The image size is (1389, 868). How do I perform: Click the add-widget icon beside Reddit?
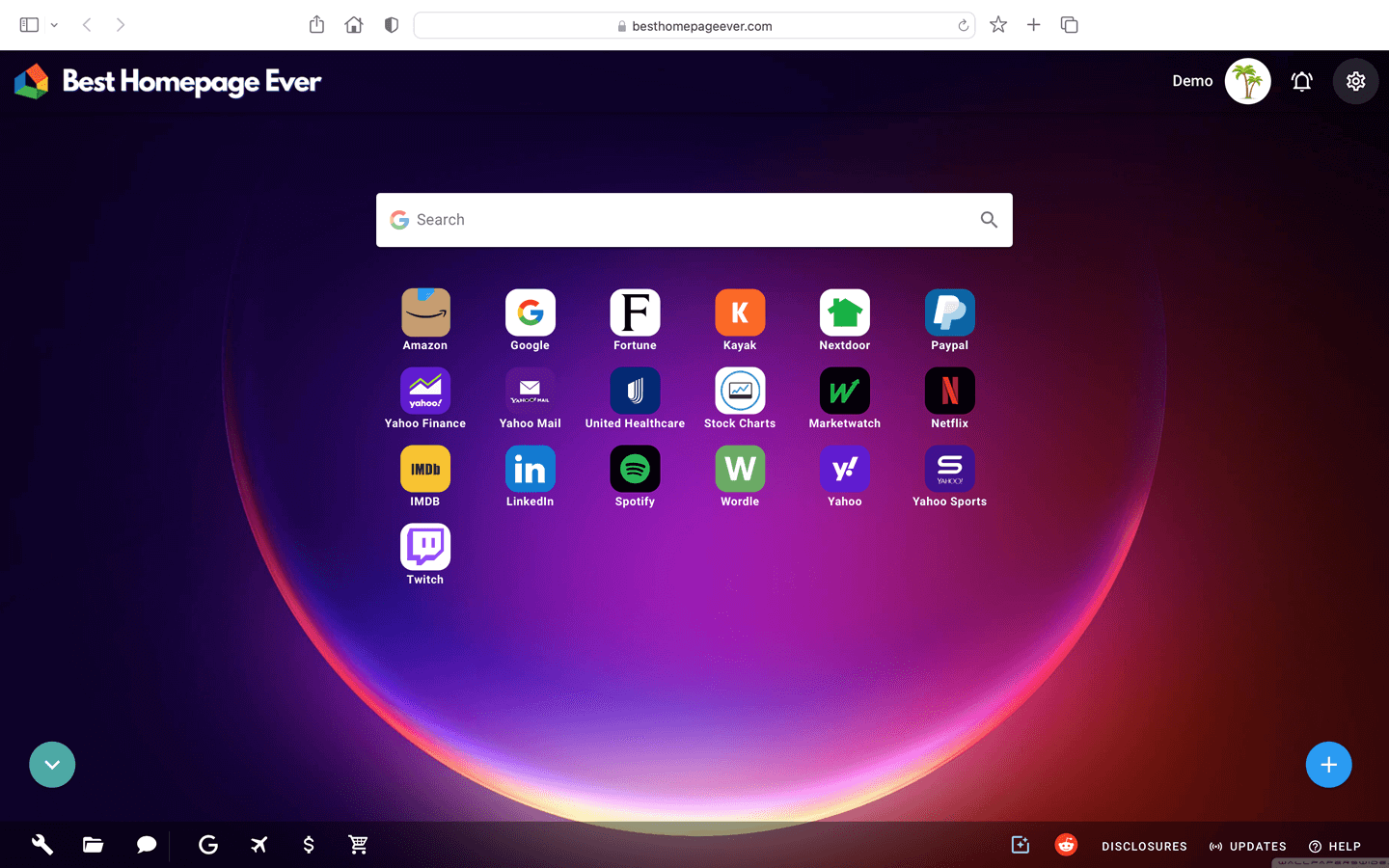[1020, 844]
